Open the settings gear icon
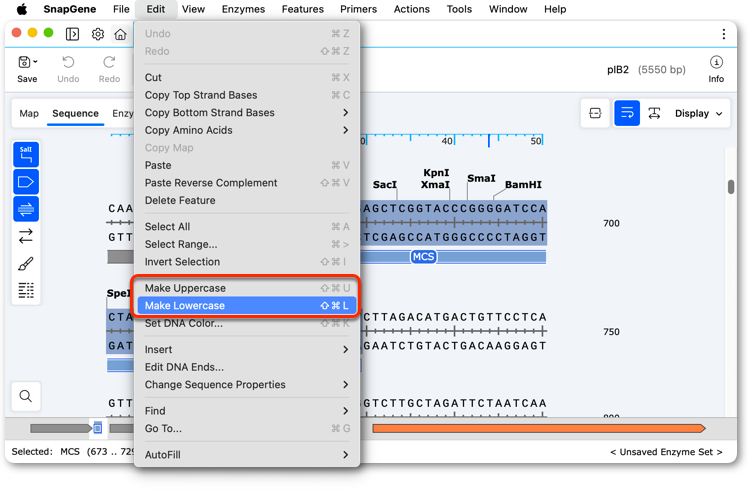Screen dimensions: 748x500 [x=98, y=34]
